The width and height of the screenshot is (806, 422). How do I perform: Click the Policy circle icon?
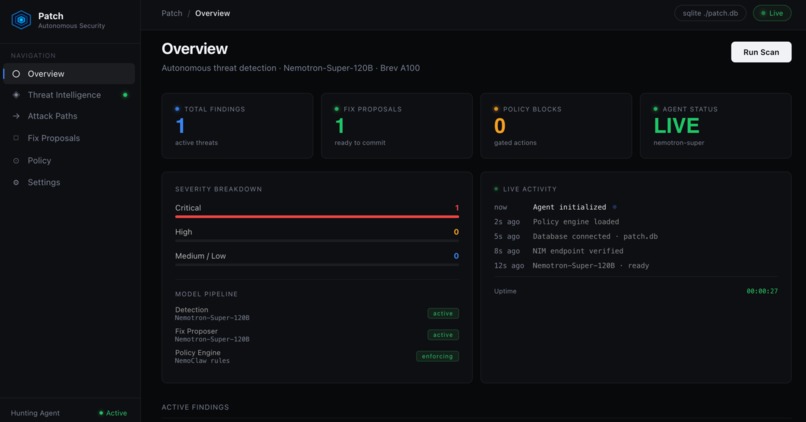click(16, 161)
